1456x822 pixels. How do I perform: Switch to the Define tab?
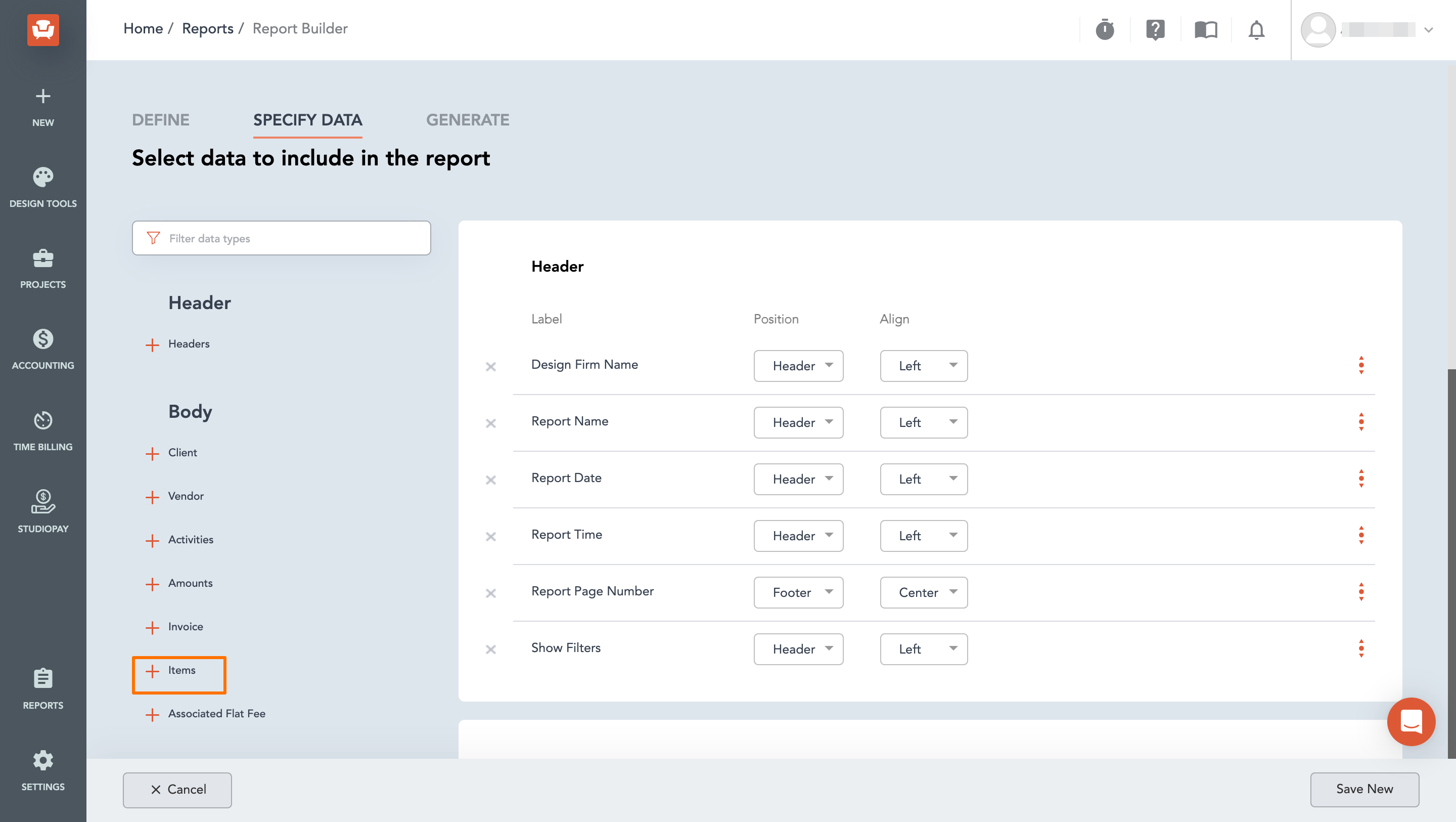pyautogui.click(x=161, y=120)
